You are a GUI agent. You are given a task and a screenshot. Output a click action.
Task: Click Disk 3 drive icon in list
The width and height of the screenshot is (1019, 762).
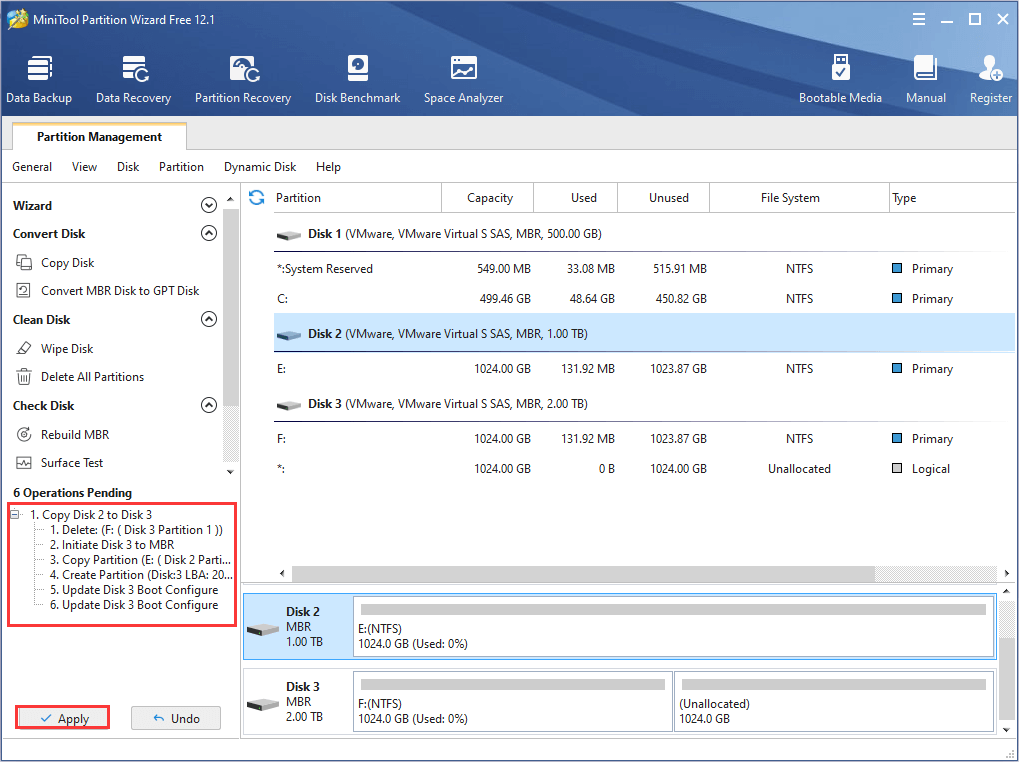289,405
